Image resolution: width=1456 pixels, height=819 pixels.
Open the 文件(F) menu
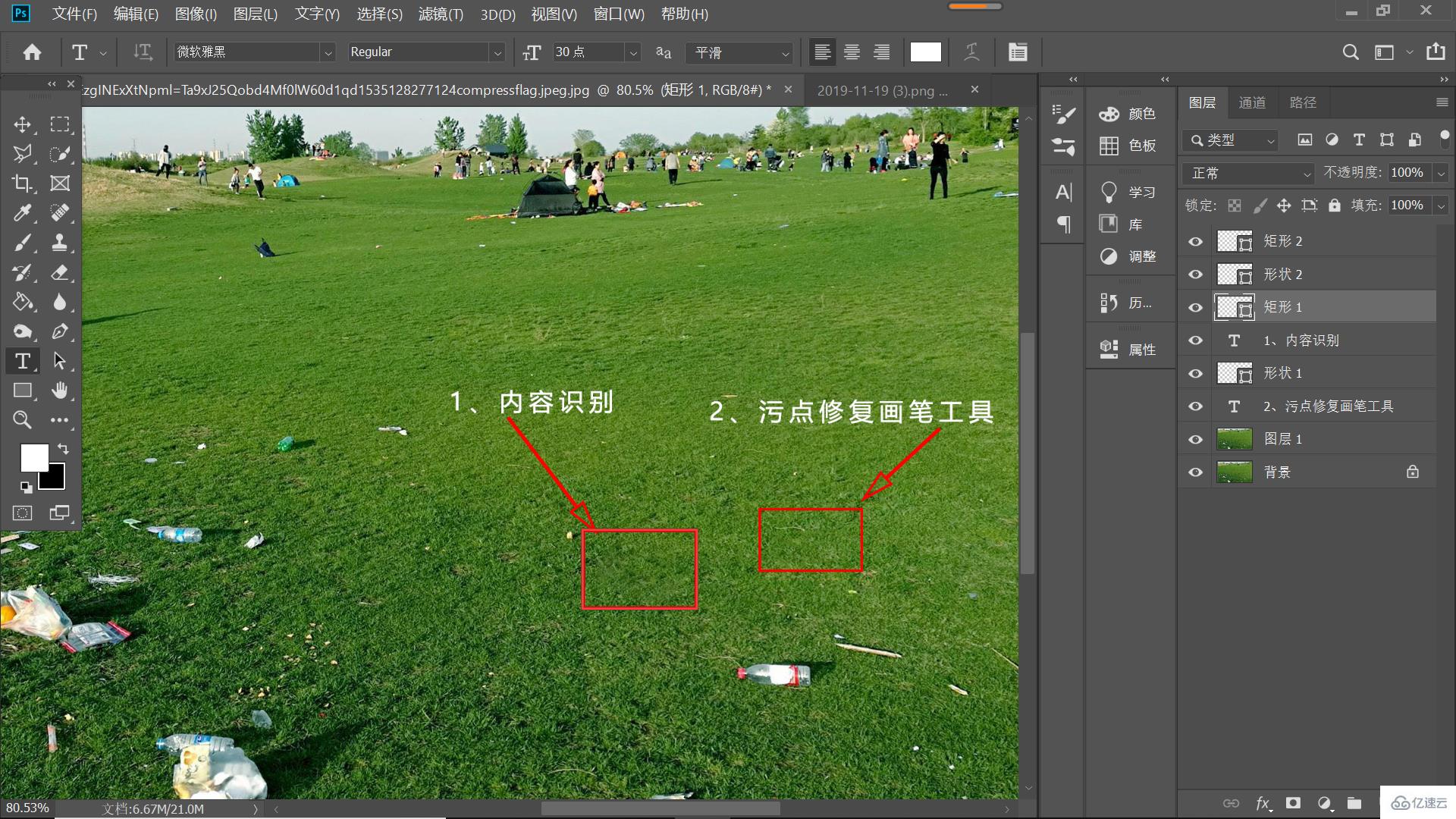(74, 14)
